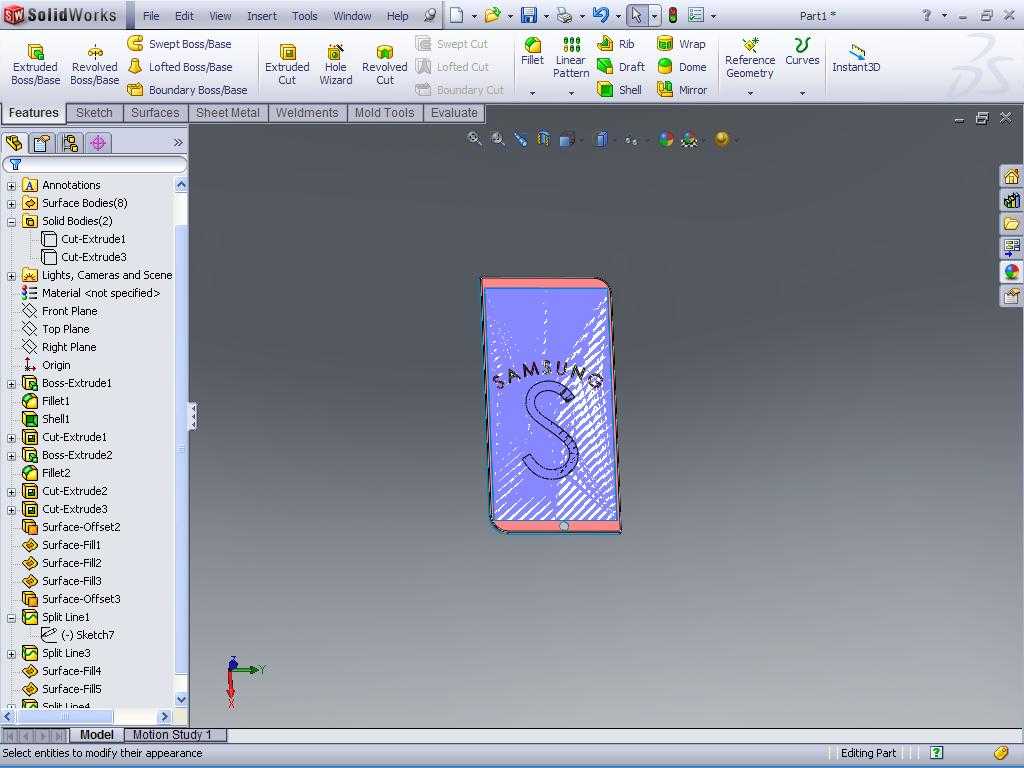Click the Rebuild traffic light icon

673,15
